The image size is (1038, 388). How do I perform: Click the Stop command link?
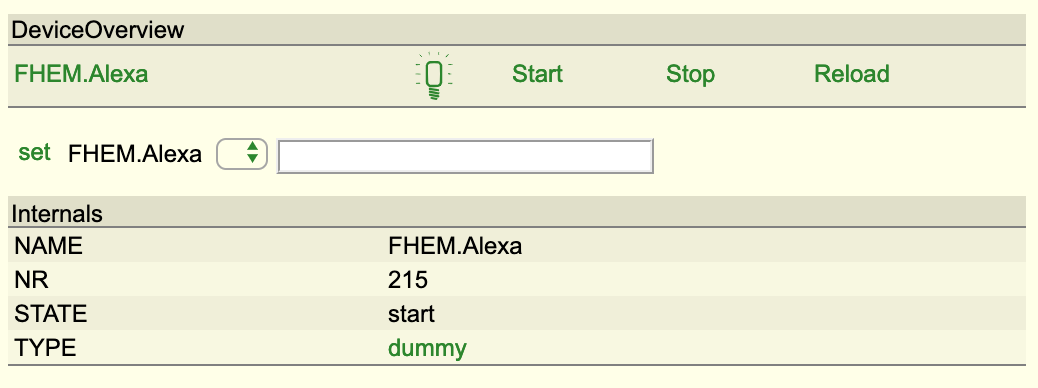[x=690, y=74]
